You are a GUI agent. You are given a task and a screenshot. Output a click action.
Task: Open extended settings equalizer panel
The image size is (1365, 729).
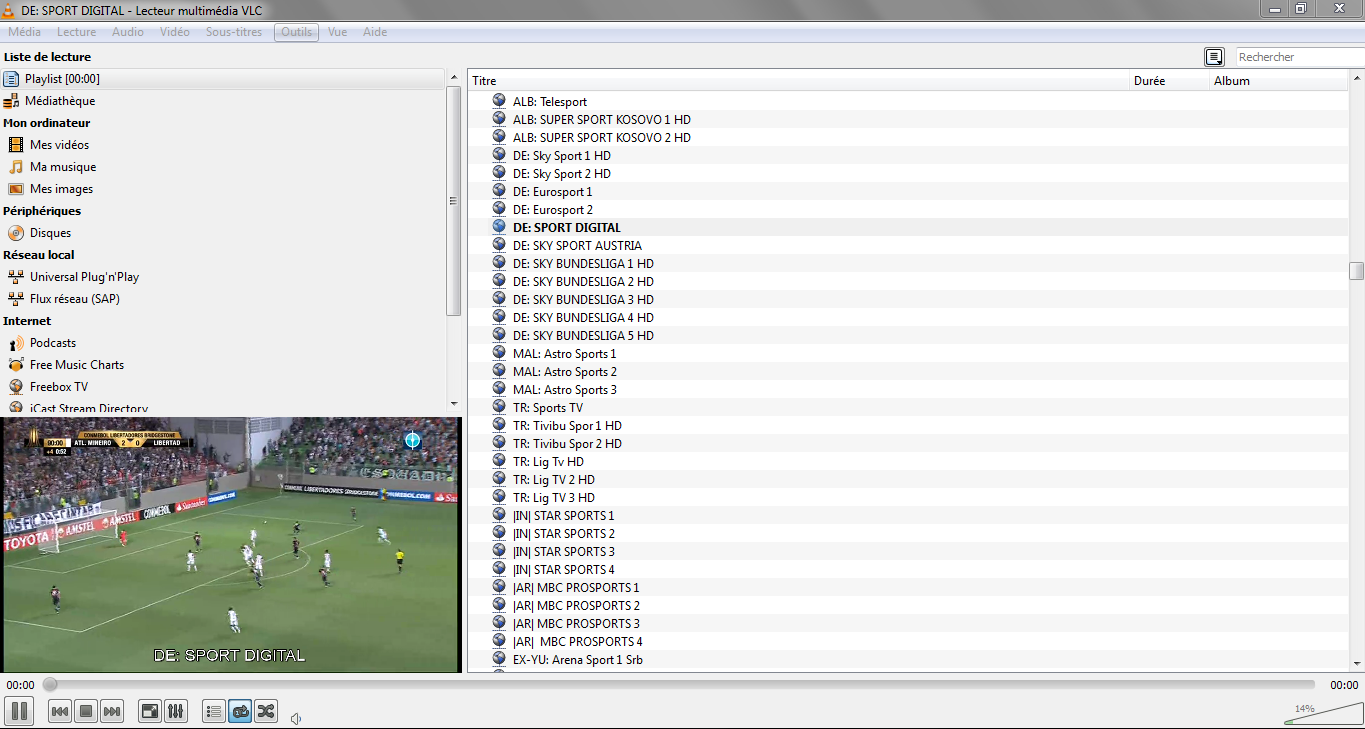[176, 711]
